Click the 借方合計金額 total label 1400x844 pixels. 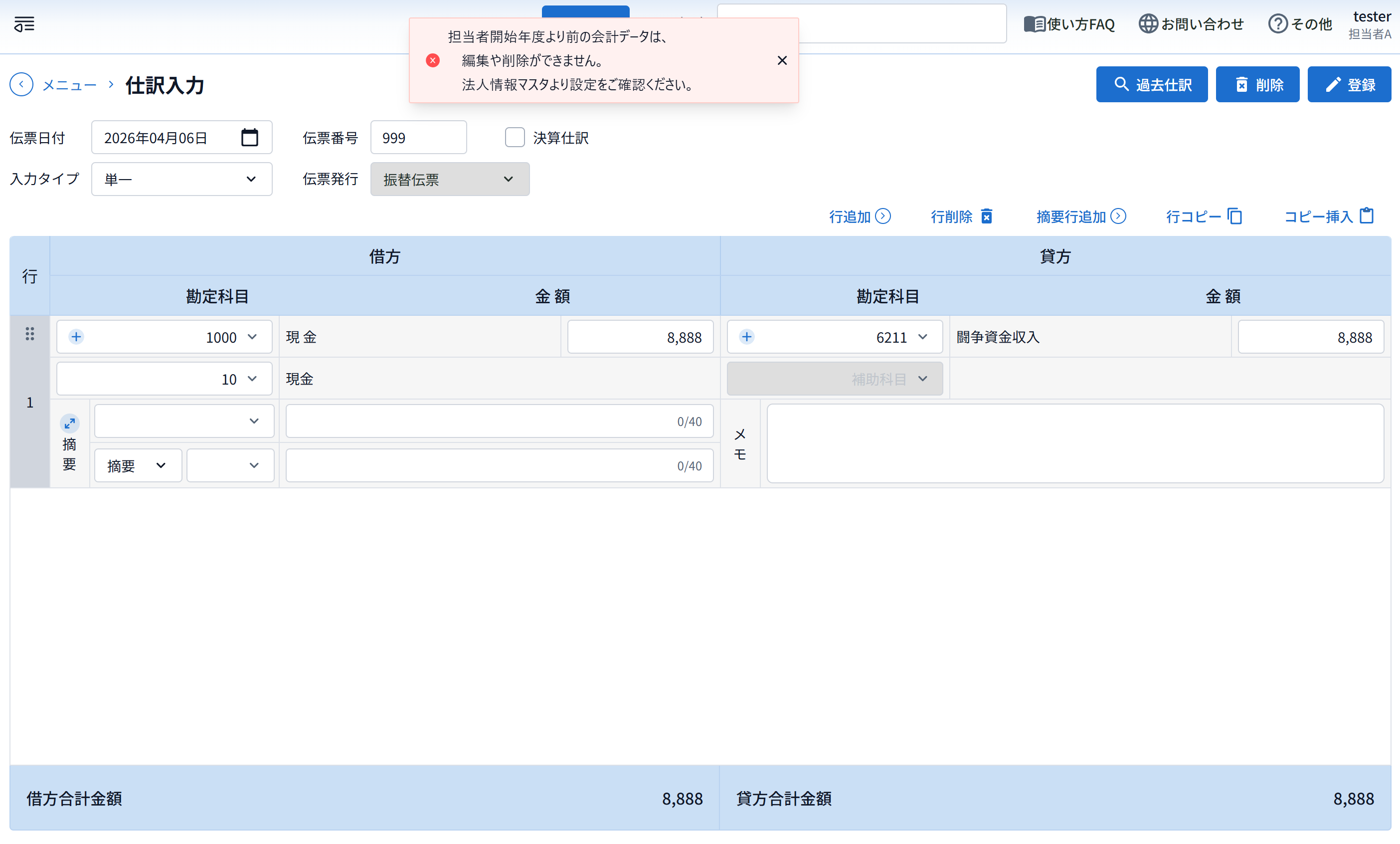pyautogui.click(x=74, y=799)
